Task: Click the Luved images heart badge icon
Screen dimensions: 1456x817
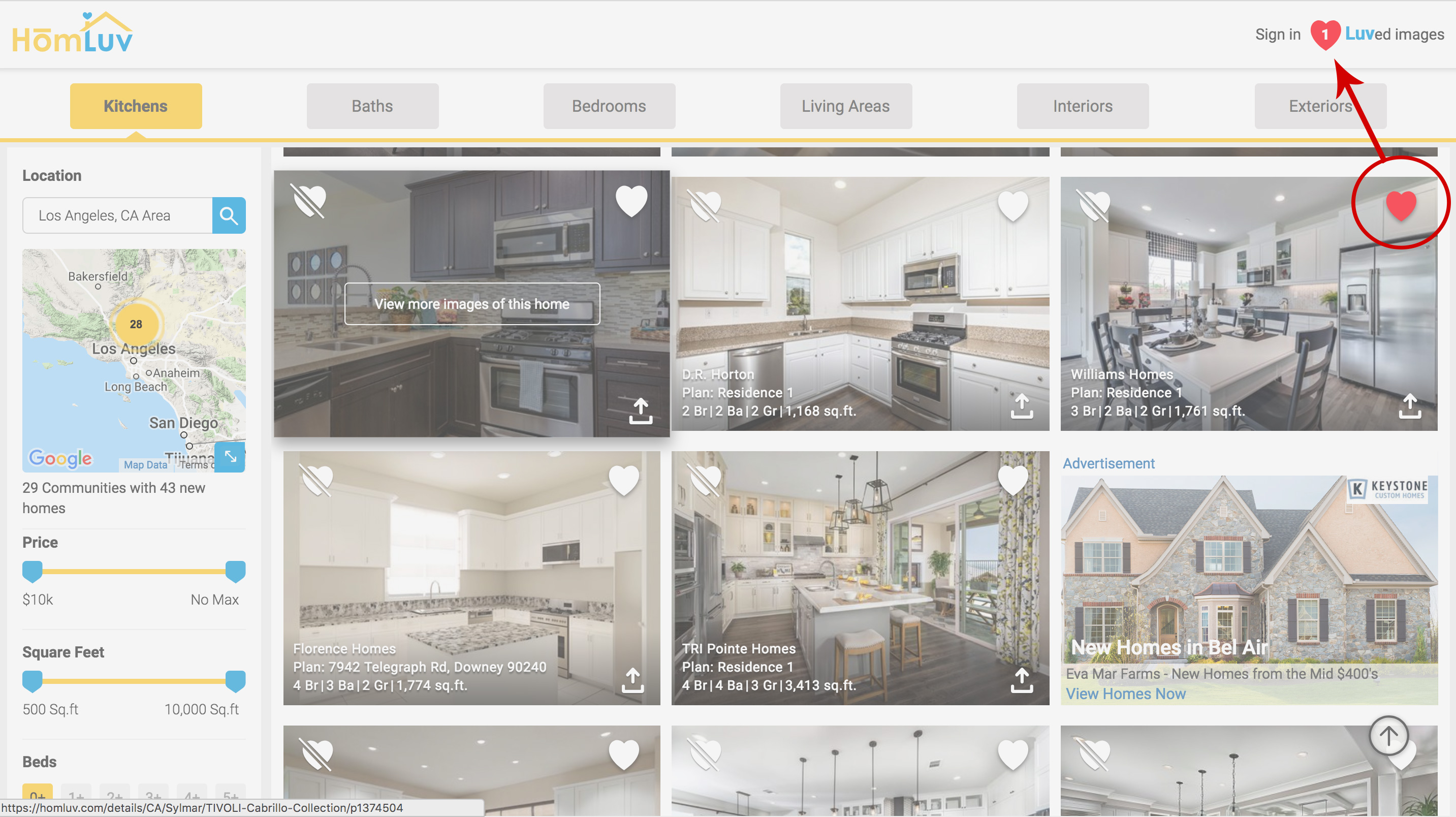Action: (1325, 34)
